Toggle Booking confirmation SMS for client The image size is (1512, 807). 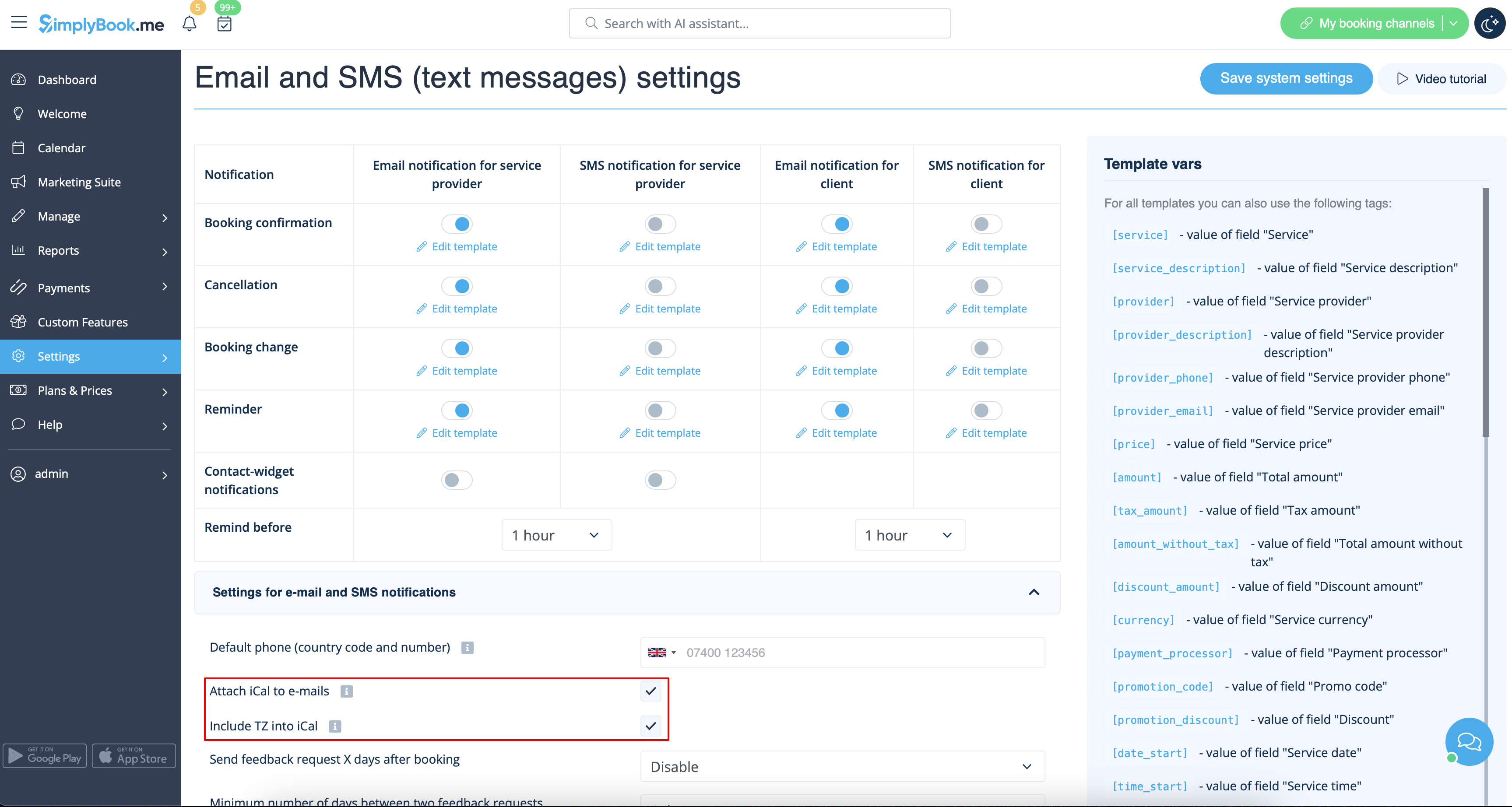[x=986, y=224]
